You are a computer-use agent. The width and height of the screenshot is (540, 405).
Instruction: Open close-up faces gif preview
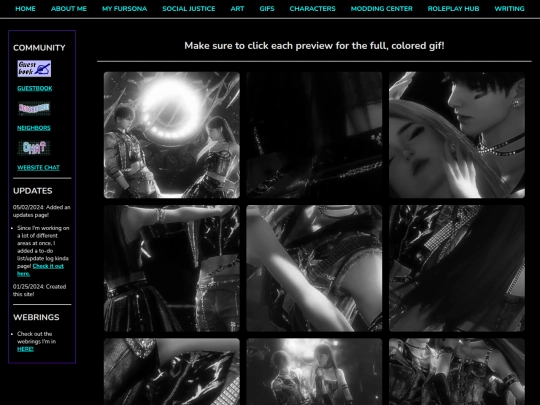(x=457, y=135)
